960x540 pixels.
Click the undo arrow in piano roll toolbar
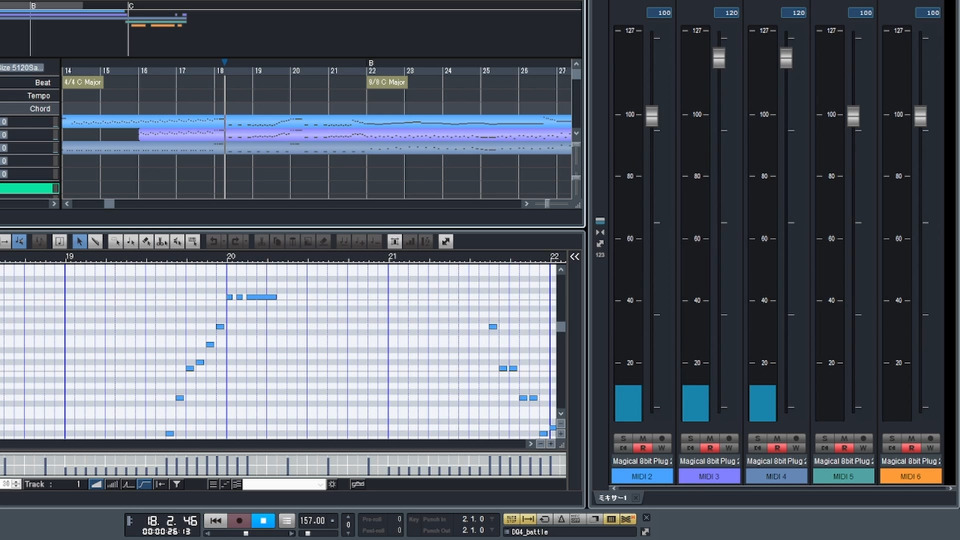click(x=213, y=242)
